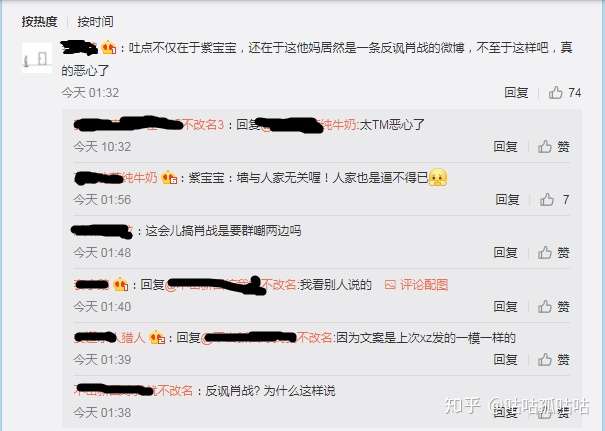The image size is (605, 431).
Task: Click the badge next to 猎人 username
Action: point(157,338)
